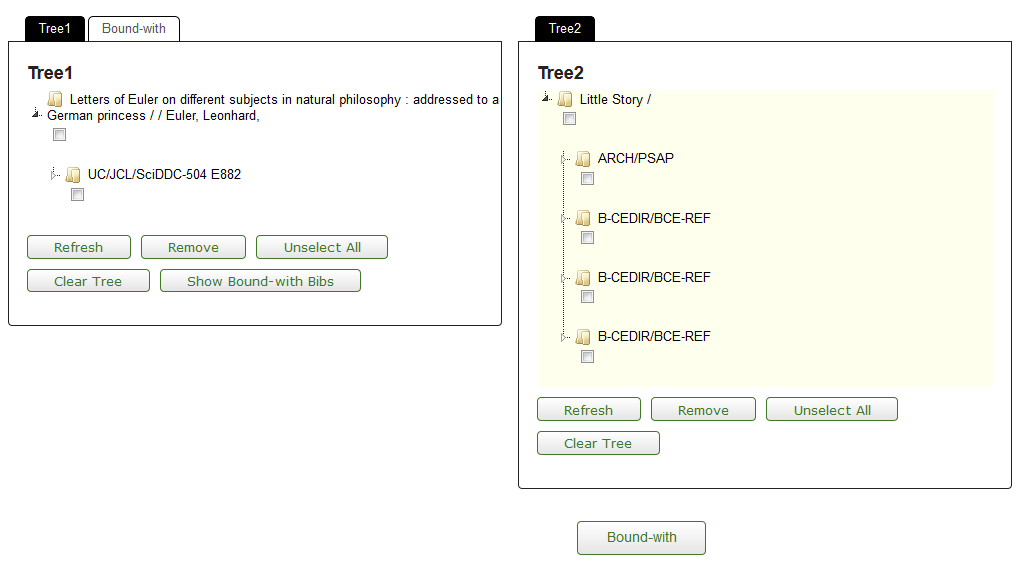Image resolution: width=1021 pixels, height=562 pixels.
Task: Collapse the Little Story tree node
Action: 546,98
